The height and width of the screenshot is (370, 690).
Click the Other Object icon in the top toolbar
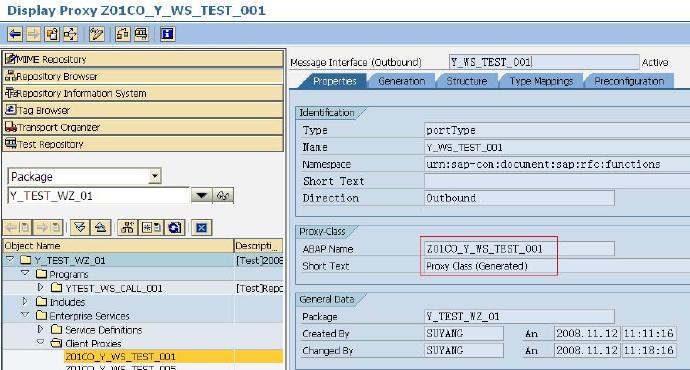coord(70,34)
